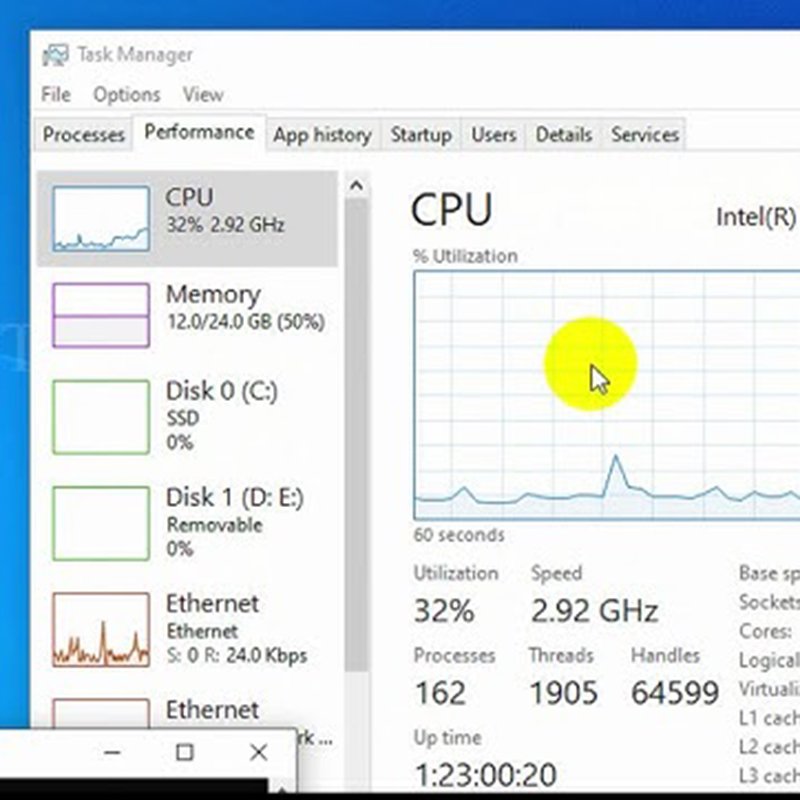Go to the Users tab

pos(494,135)
